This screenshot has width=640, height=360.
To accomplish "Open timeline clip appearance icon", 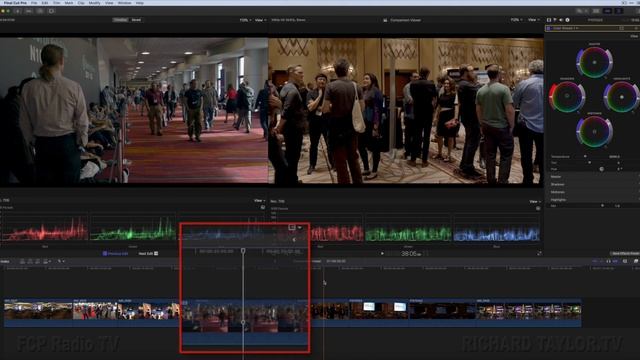I will pyautogui.click(x=625, y=261).
